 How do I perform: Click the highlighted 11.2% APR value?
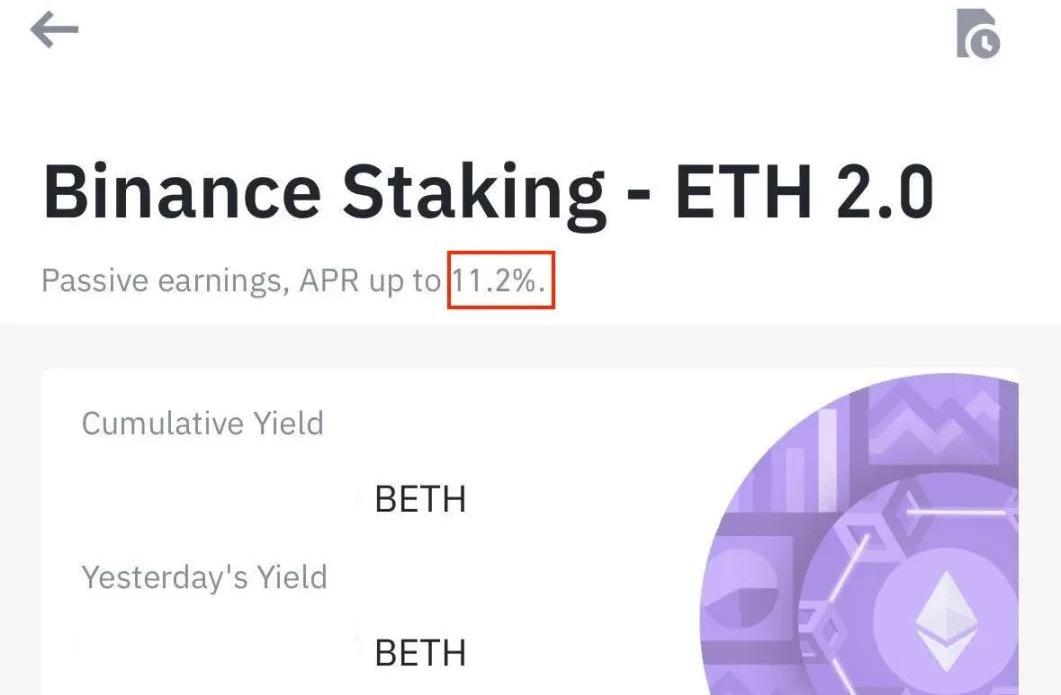coord(500,281)
